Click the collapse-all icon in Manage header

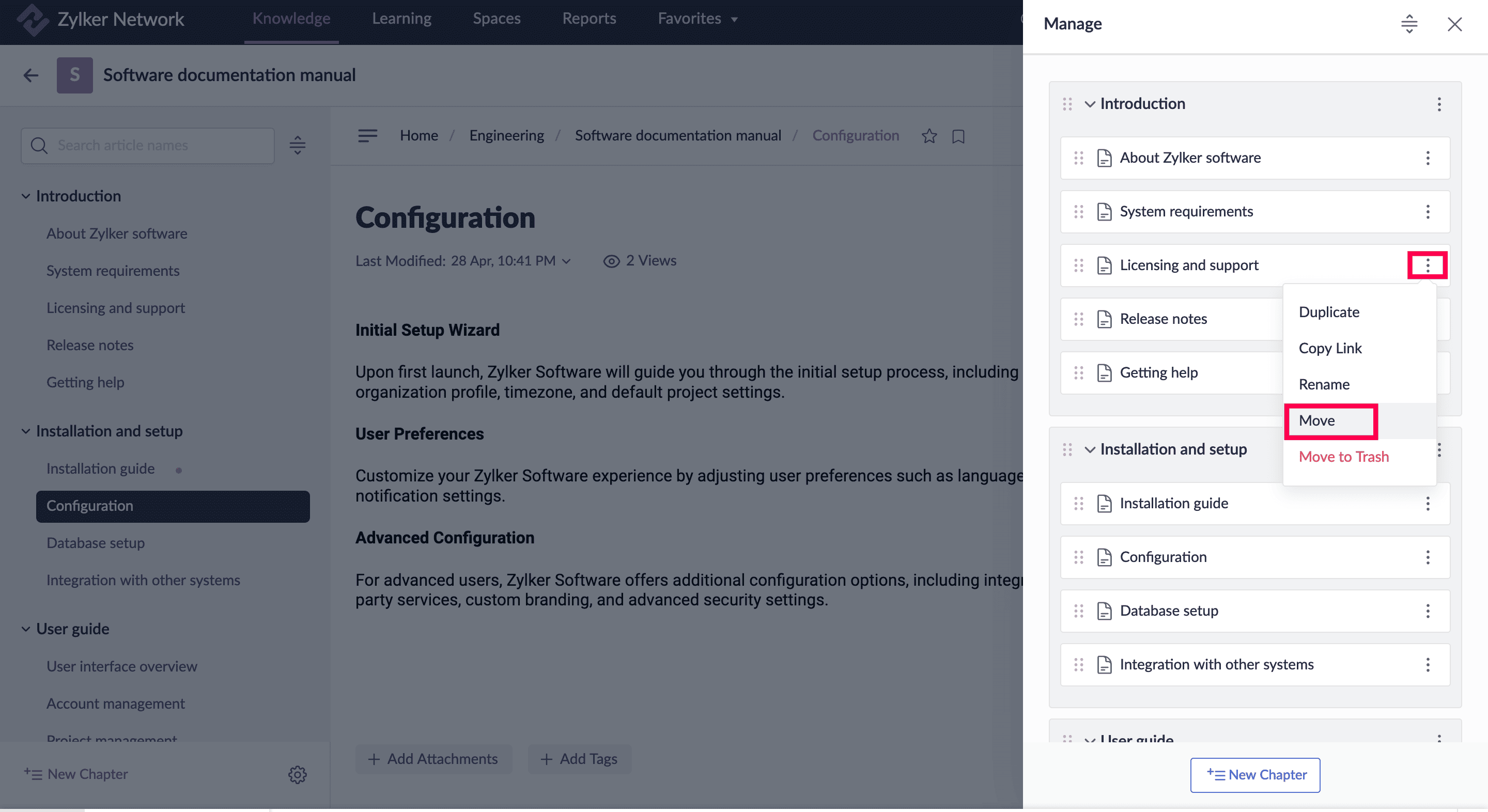[x=1409, y=24]
